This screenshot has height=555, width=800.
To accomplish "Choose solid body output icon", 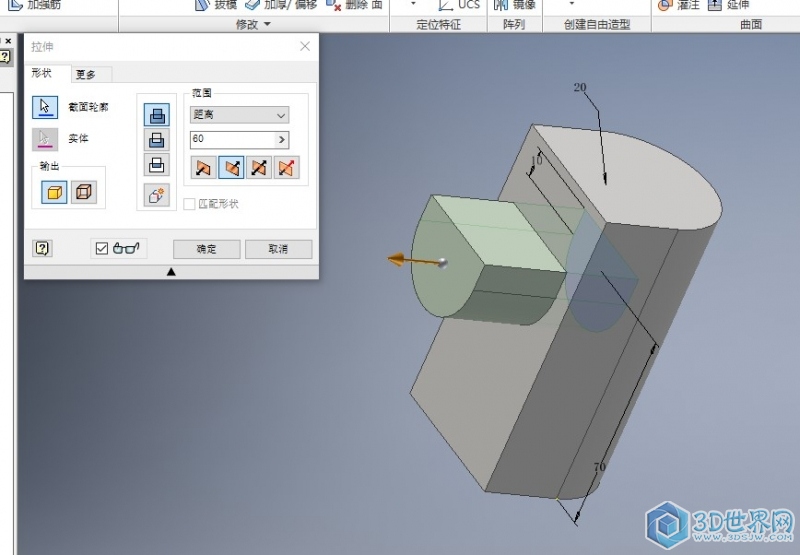I will (55, 192).
